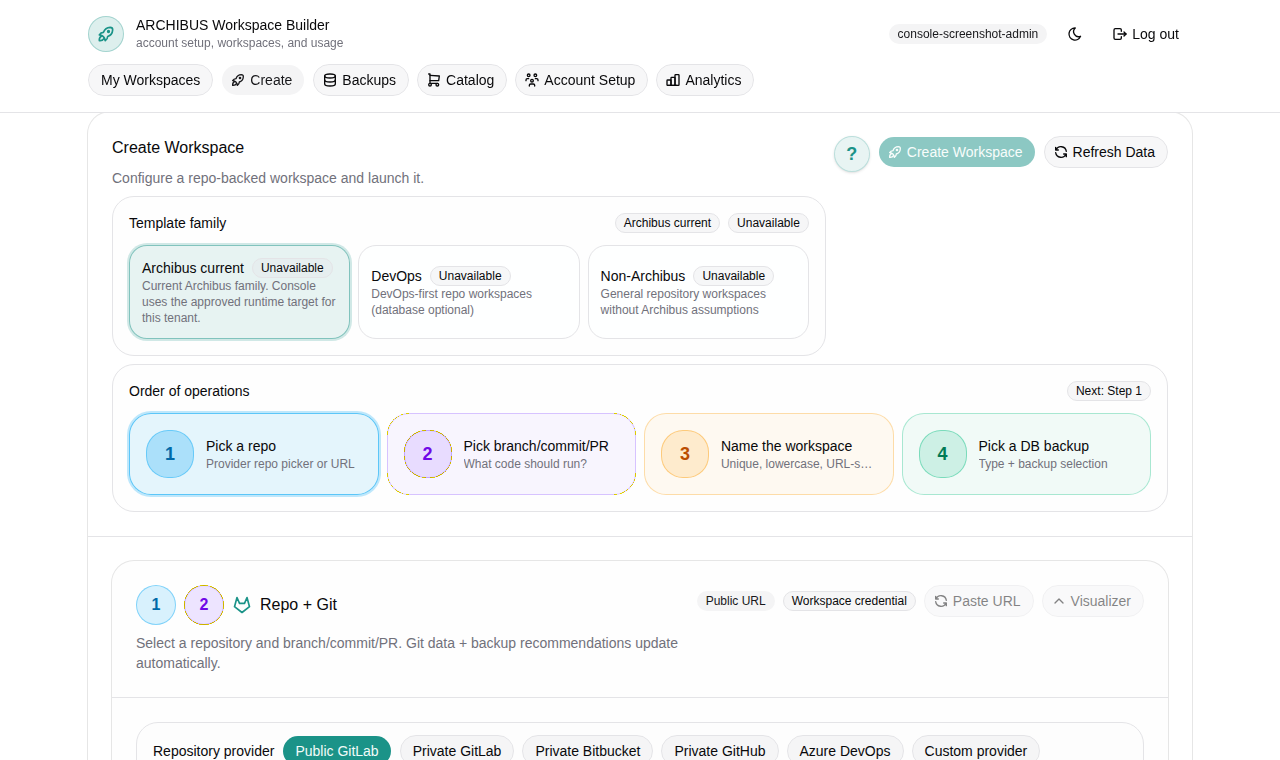1280x760 pixels.
Task: Toggle dark mode with the moon icon
Action: (1074, 33)
